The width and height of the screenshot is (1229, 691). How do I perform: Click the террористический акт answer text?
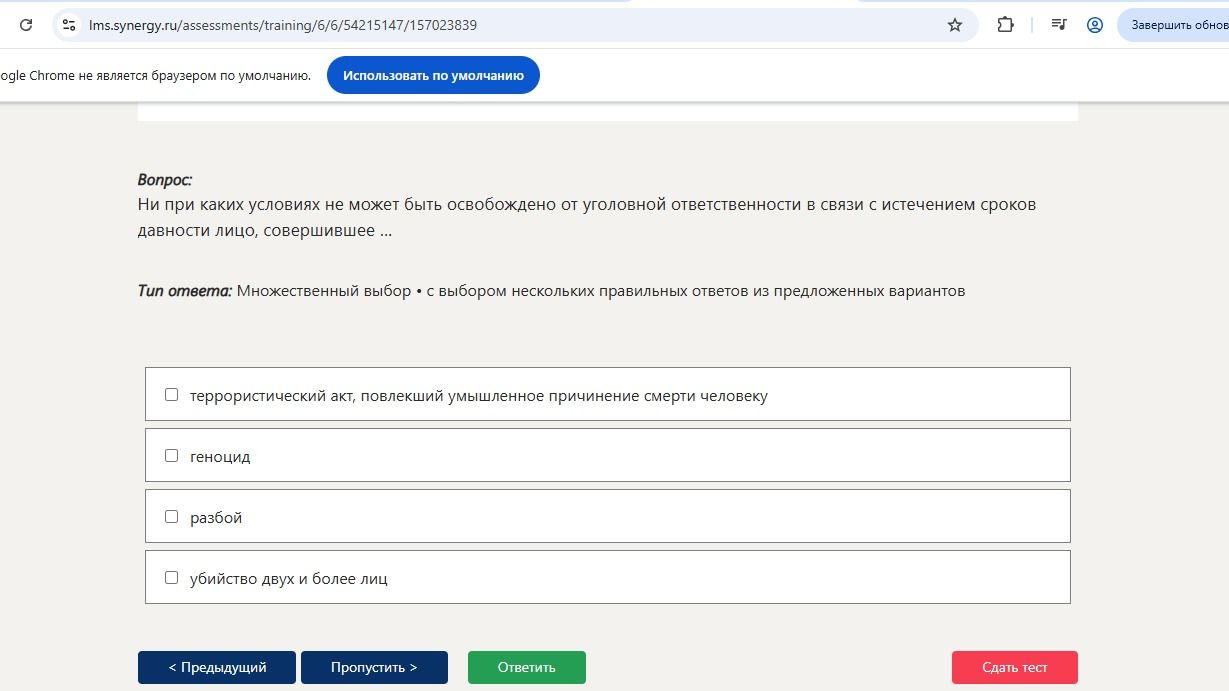click(x=479, y=396)
